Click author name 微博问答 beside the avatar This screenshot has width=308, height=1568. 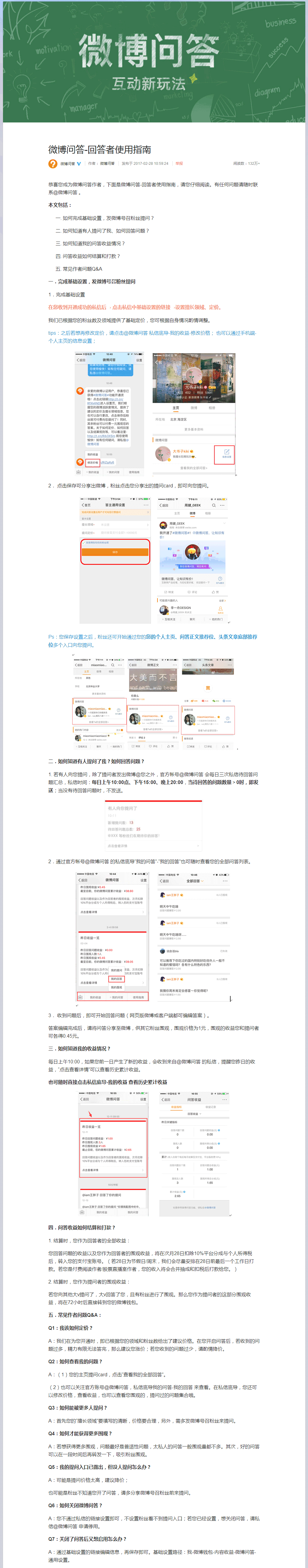pos(67,164)
